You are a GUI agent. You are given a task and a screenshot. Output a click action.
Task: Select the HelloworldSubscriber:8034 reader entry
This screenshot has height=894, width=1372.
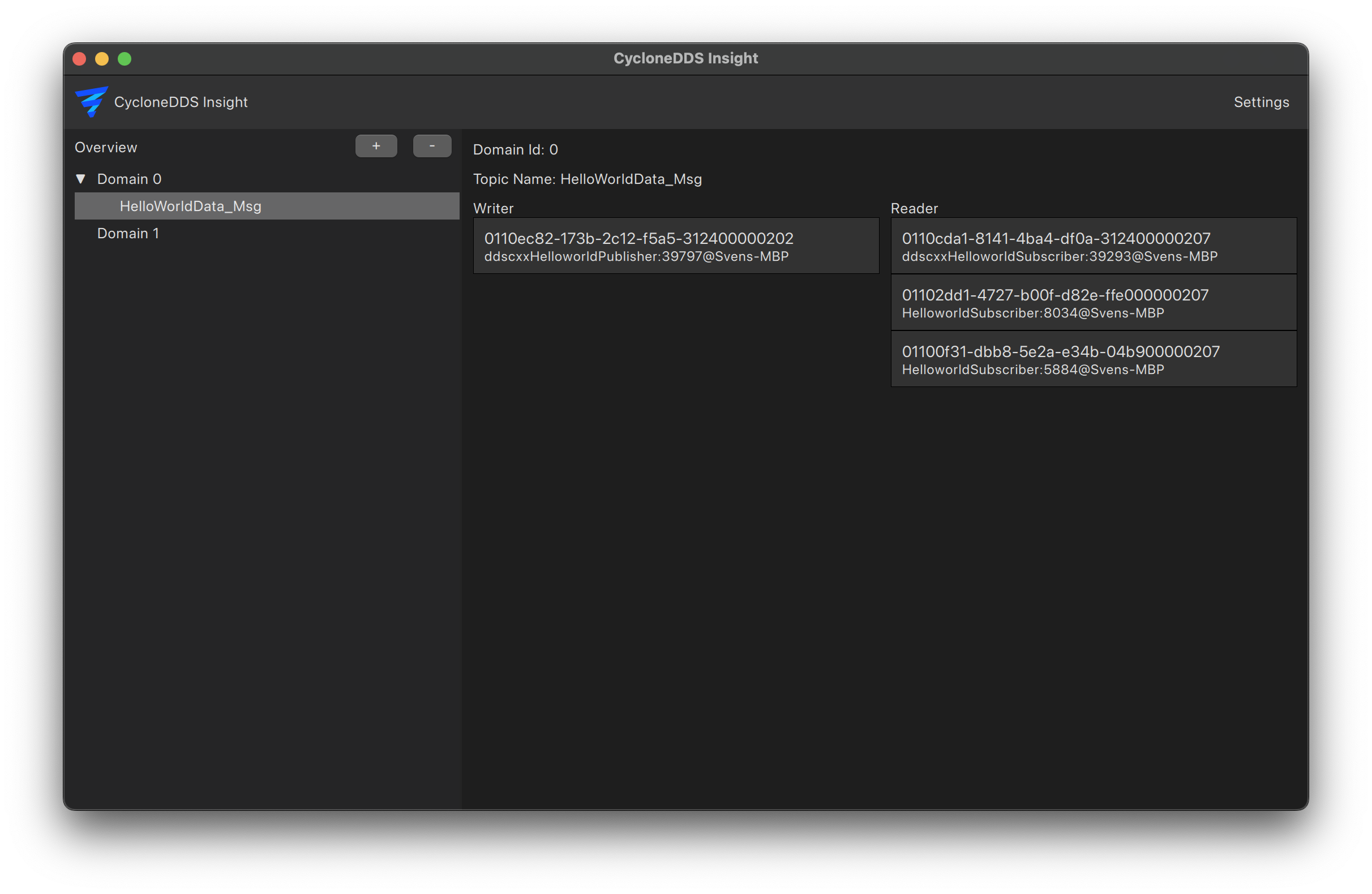tap(1093, 303)
